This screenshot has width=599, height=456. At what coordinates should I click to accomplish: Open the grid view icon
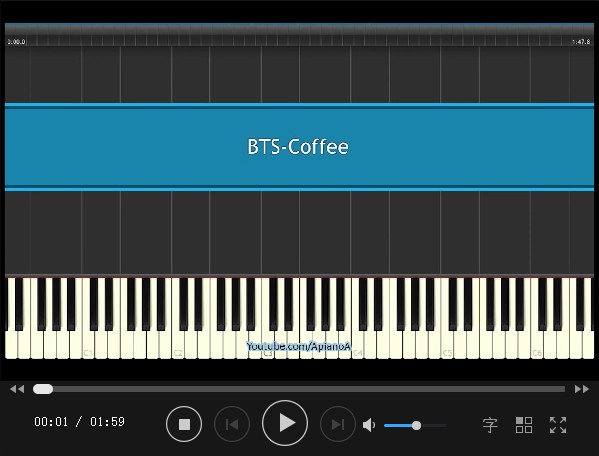524,425
